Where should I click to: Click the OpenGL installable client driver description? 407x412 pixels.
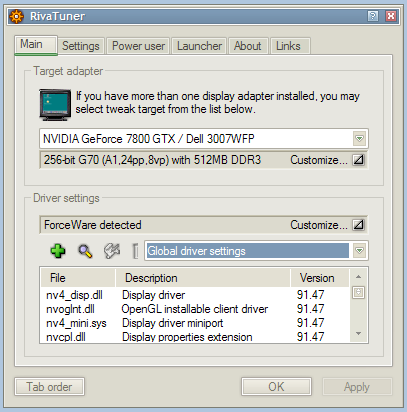tap(195, 309)
